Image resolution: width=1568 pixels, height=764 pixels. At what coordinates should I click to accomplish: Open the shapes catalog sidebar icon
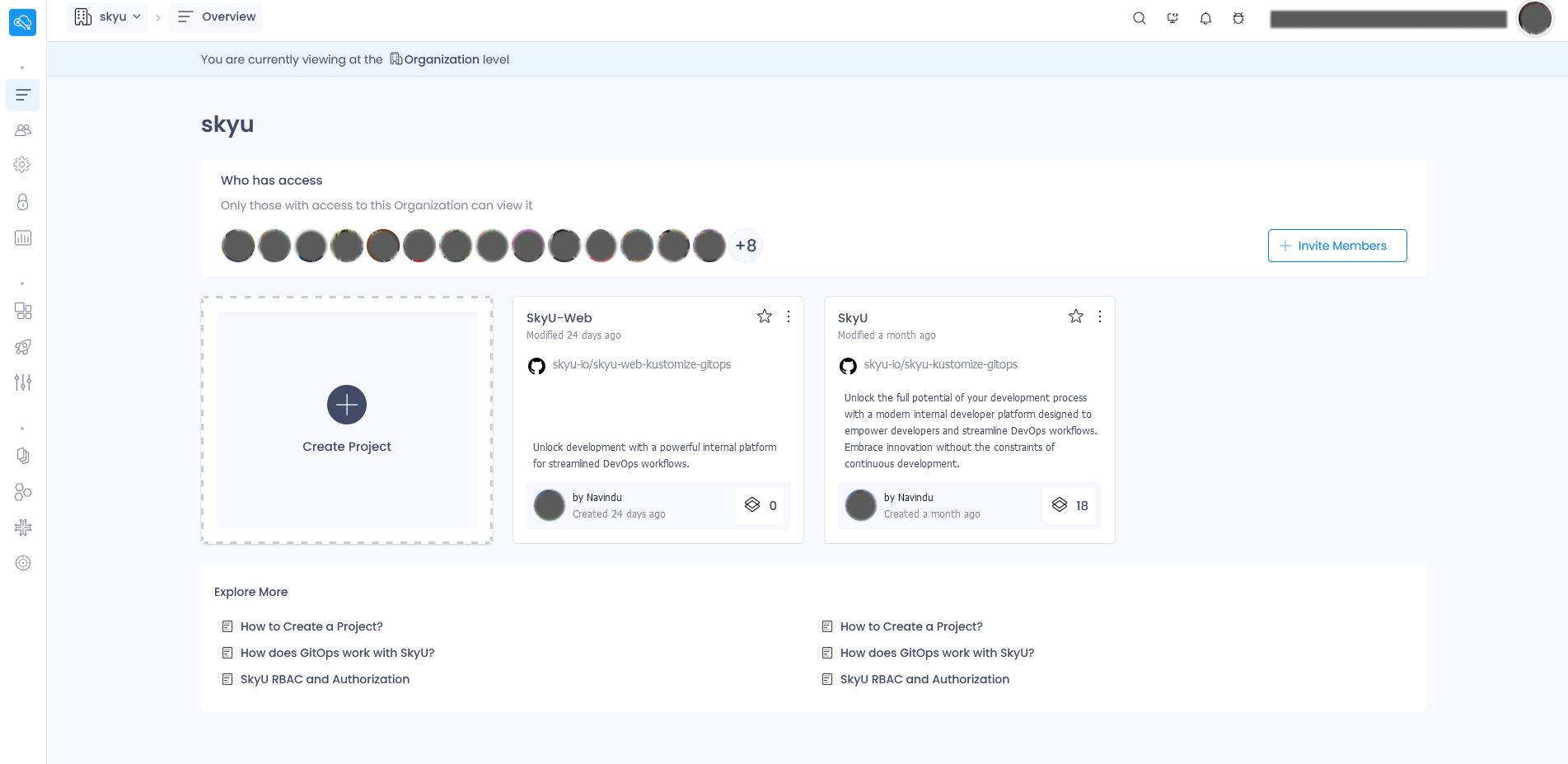point(23,492)
